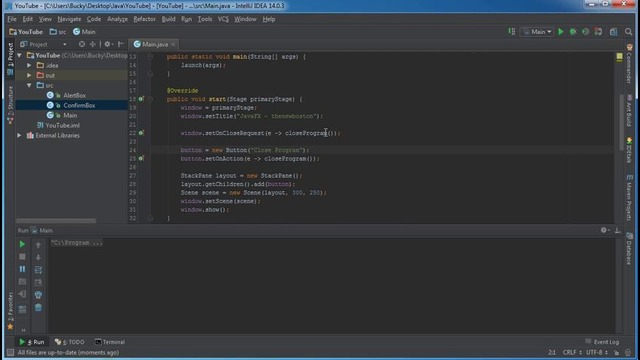Hide Run panel with the hide icon
The image size is (640, 360).
click(x=618, y=230)
